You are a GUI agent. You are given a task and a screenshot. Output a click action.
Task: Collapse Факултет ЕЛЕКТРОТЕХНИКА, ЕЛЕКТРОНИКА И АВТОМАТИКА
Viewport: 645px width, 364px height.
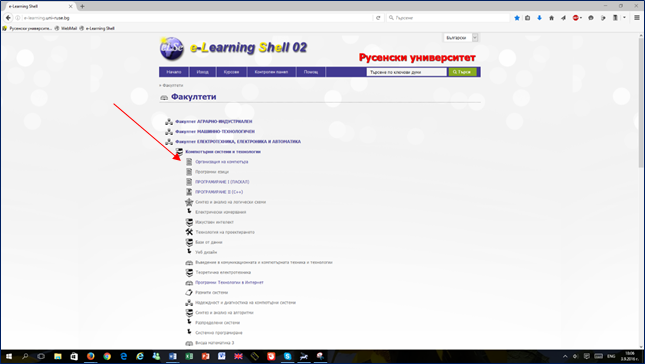coord(238,141)
